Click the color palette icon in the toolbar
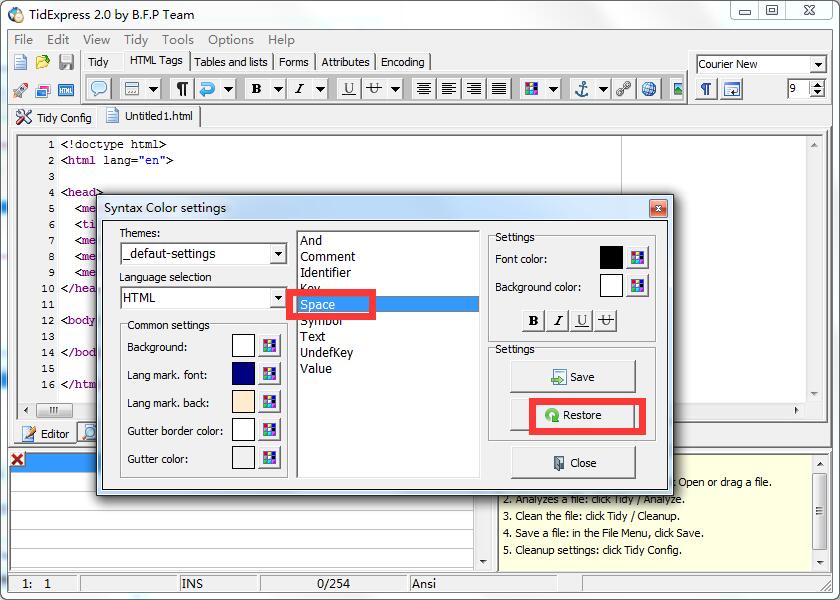This screenshot has height=600, width=840. (531, 88)
